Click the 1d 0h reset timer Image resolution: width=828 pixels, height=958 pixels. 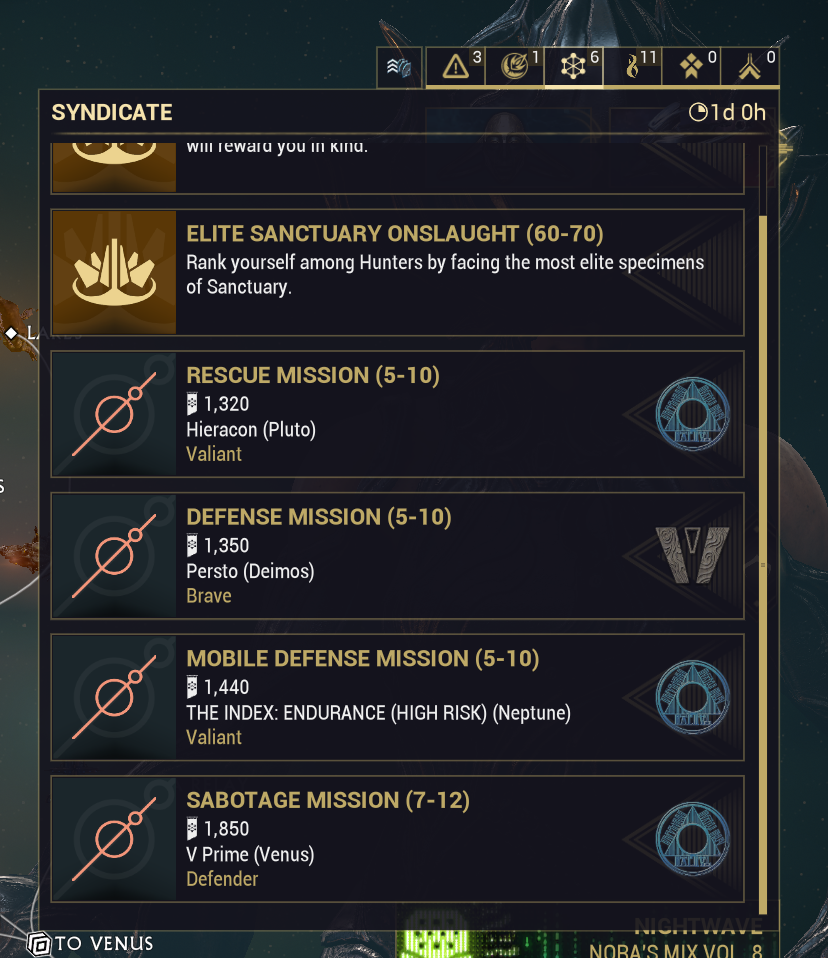728,112
